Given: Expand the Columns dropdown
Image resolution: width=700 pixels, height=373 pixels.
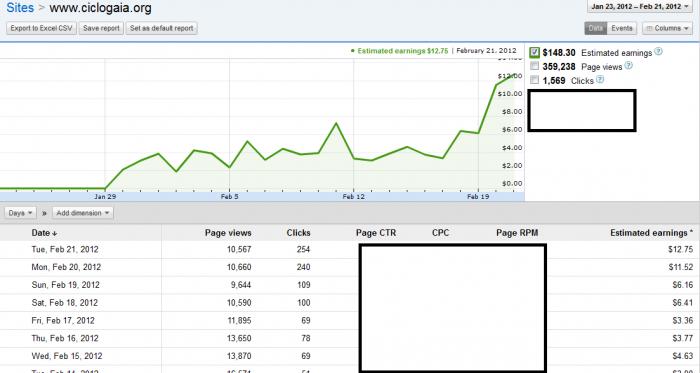Looking at the screenshot, I should [667, 28].
